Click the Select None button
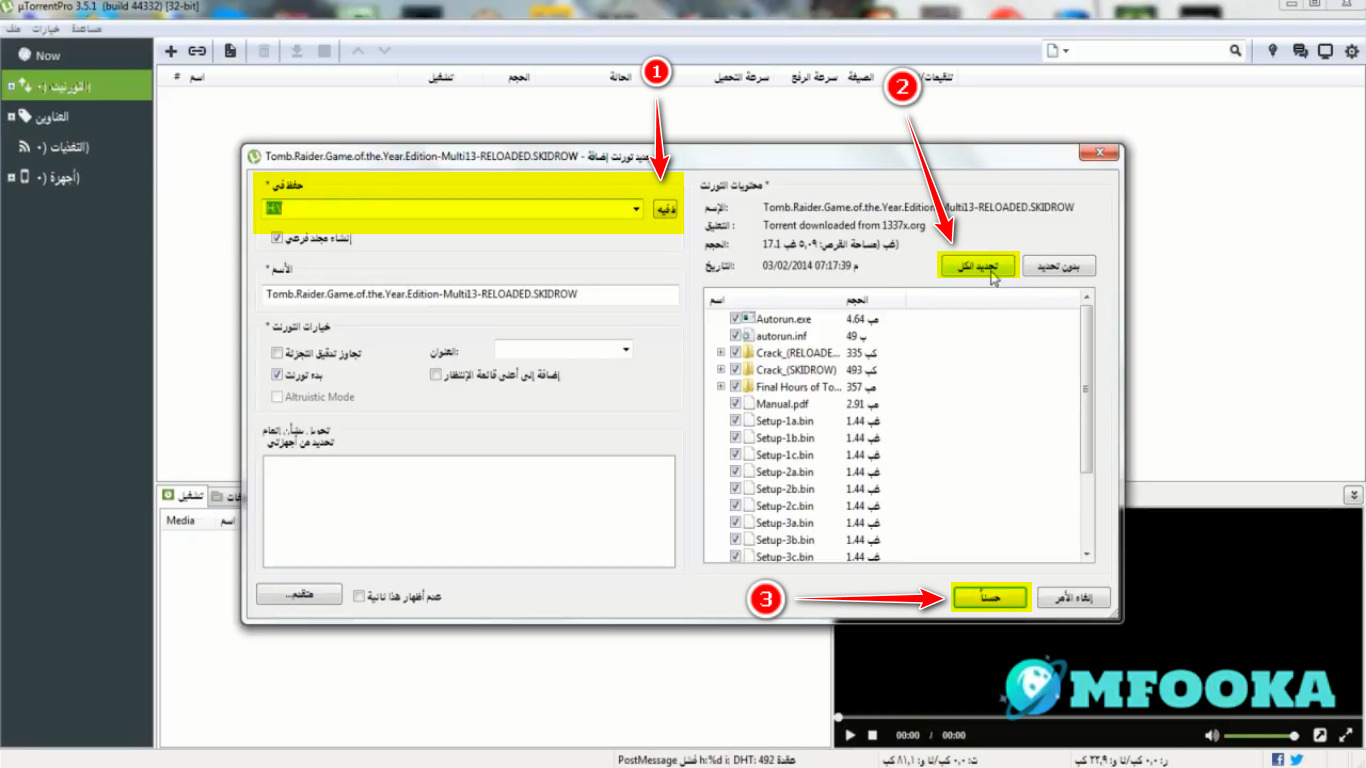Image resolution: width=1366 pixels, height=768 pixels. pos(1059,266)
